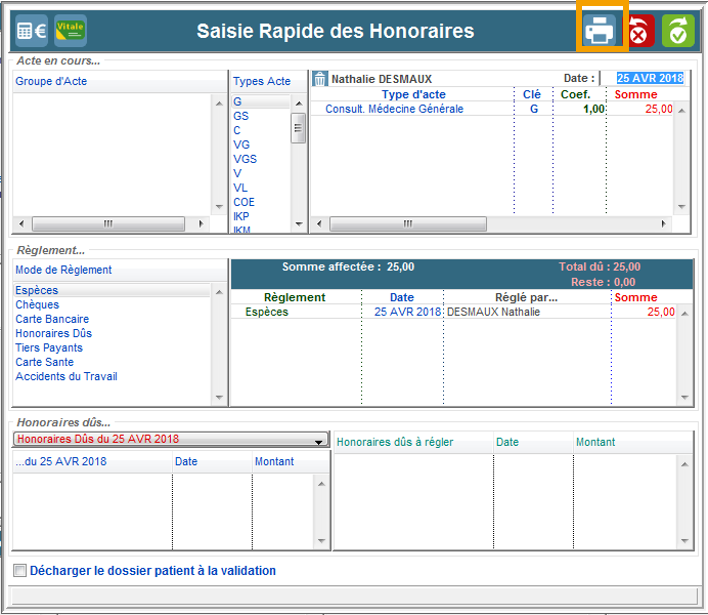The height and width of the screenshot is (615, 708).
Task: Click the Somme column header in acts table
Action: [x=636, y=94]
